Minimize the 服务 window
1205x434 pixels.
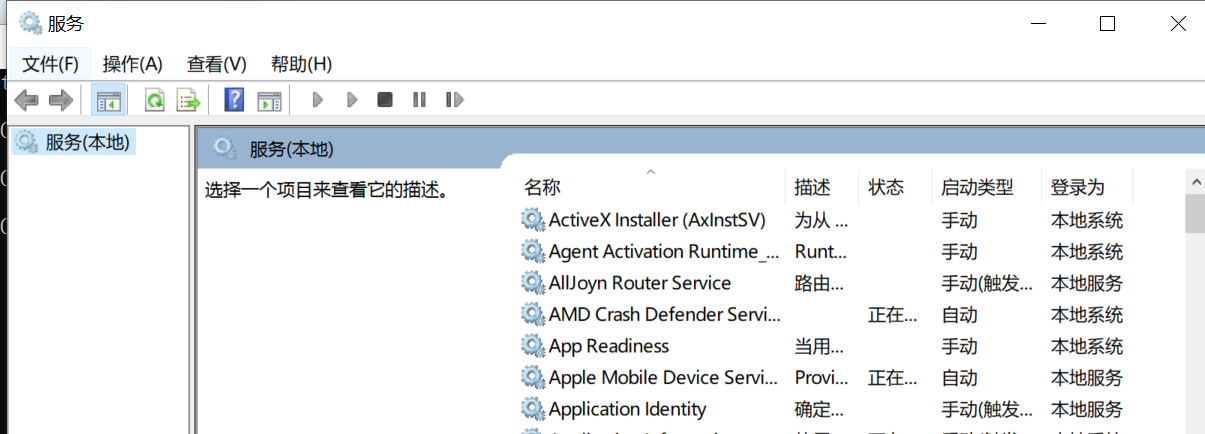pos(1037,24)
